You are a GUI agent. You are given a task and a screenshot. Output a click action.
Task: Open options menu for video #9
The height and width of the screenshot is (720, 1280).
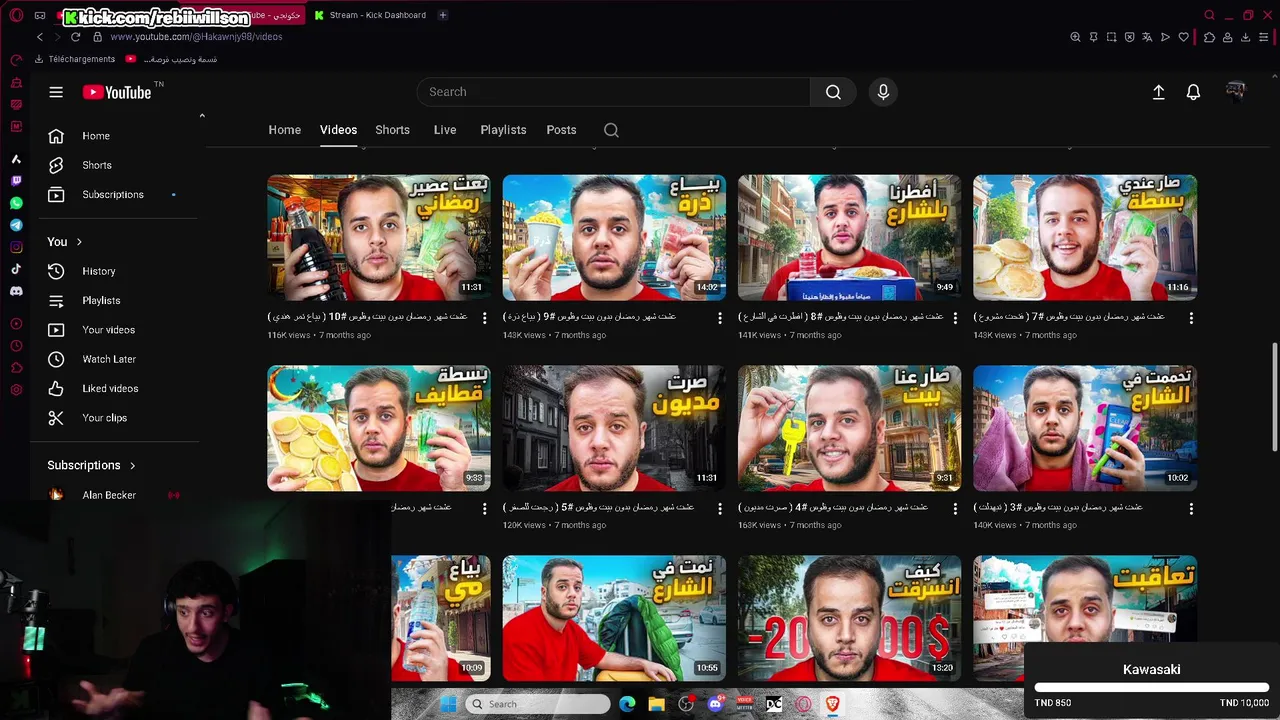720,318
